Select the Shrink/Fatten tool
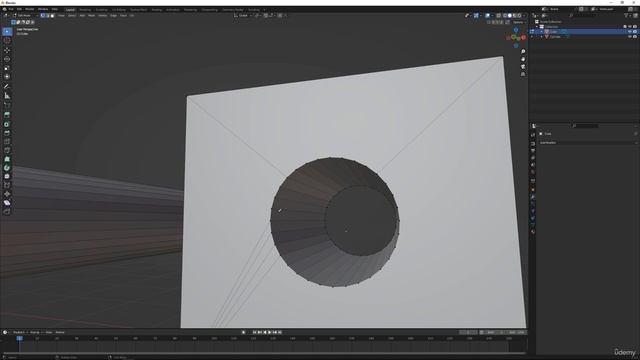Viewport: 640px width, 360px height. coord(7,194)
